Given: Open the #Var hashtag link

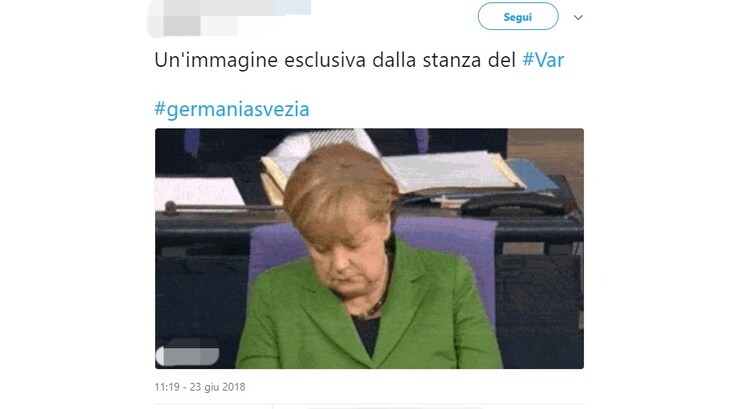Looking at the screenshot, I should 543,60.
